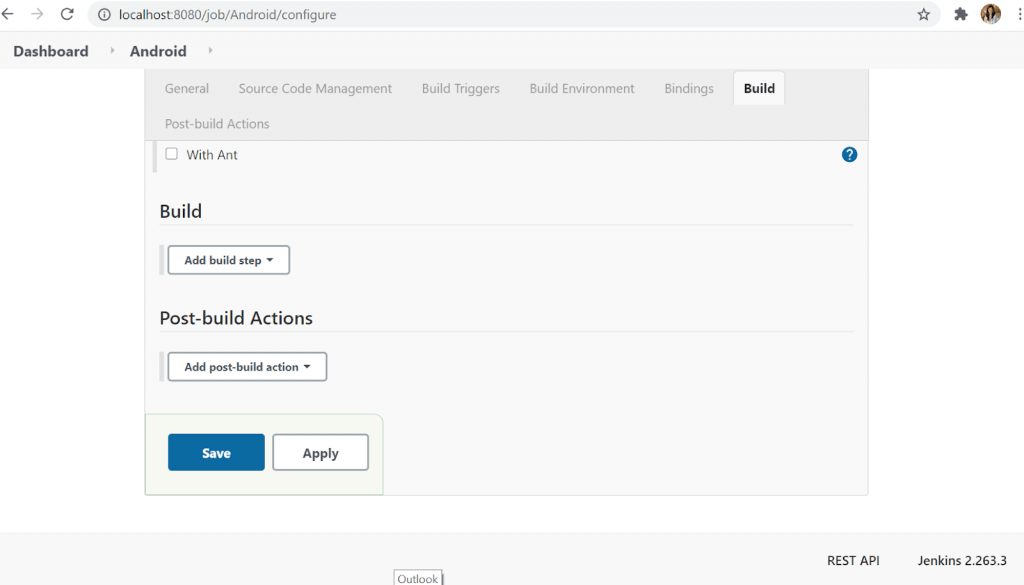This screenshot has height=585, width=1024.
Task: Open Chrome three-dot menu
Action: (x=1019, y=14)
